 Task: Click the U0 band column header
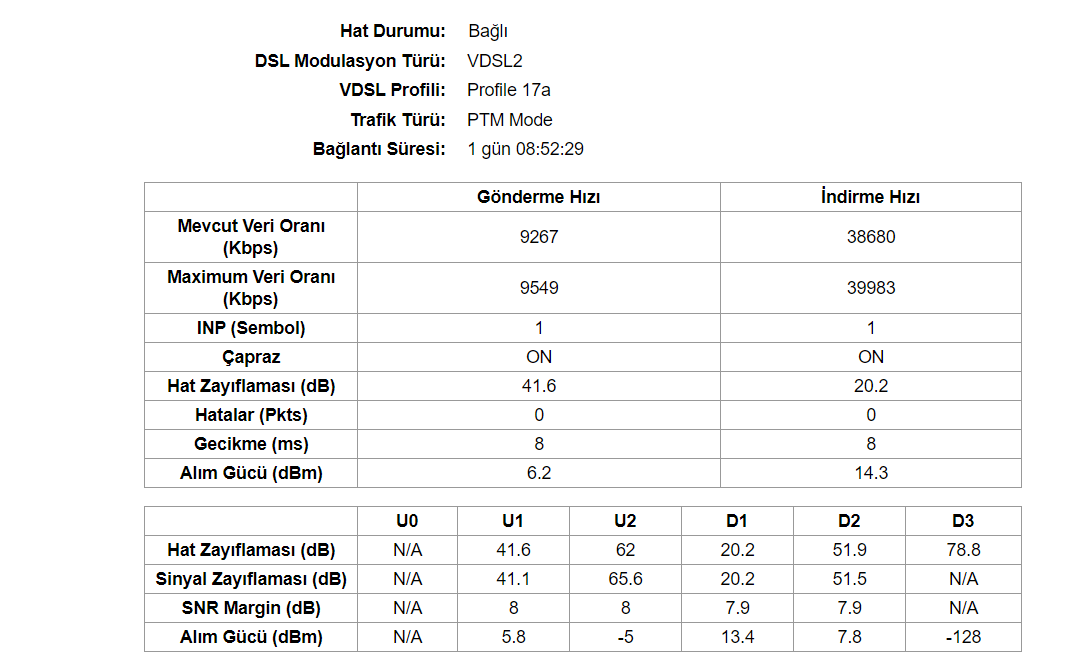tap(407, 522)
